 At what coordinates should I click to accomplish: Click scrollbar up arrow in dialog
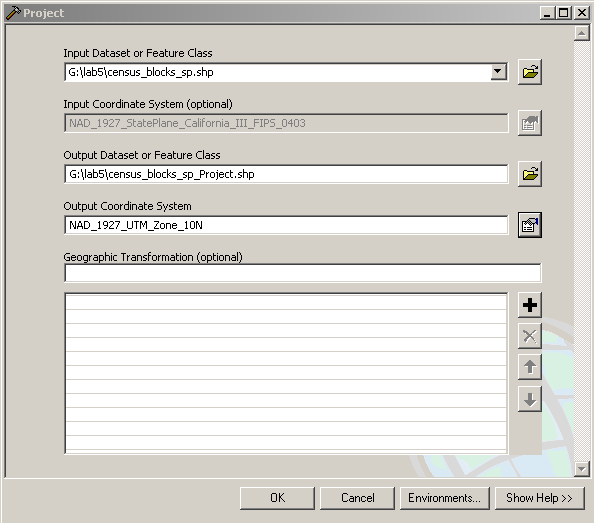pyautogui.click(x=581, y=33)
